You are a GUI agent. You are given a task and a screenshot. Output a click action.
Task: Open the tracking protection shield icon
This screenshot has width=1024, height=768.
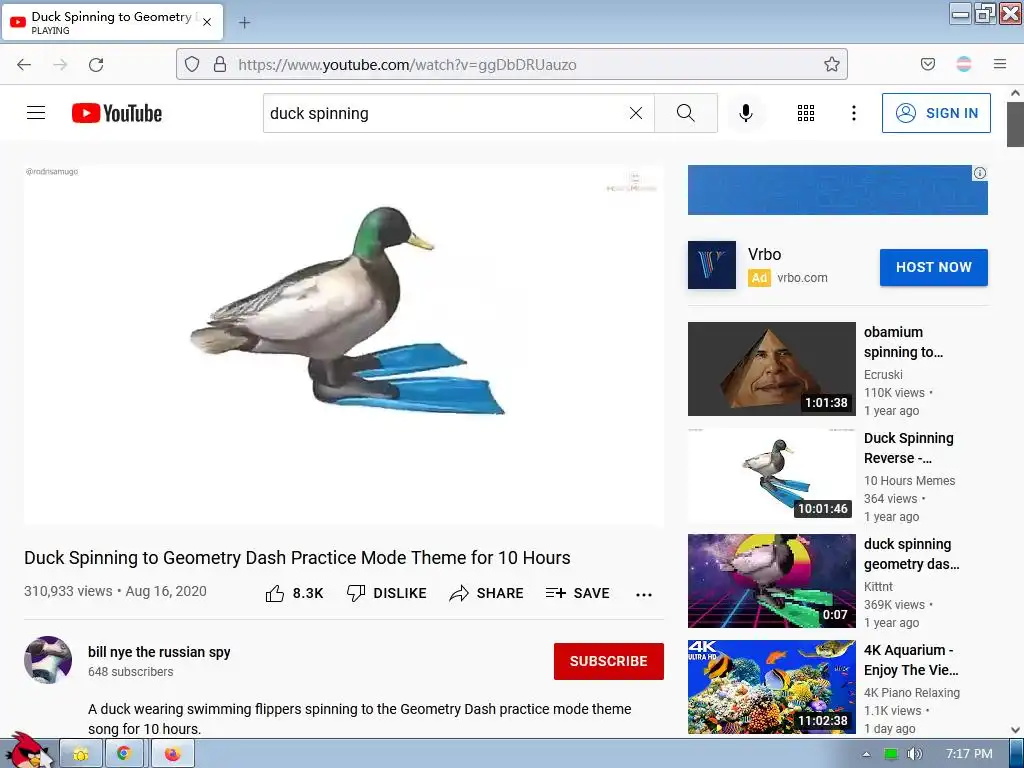pos(191,64)
